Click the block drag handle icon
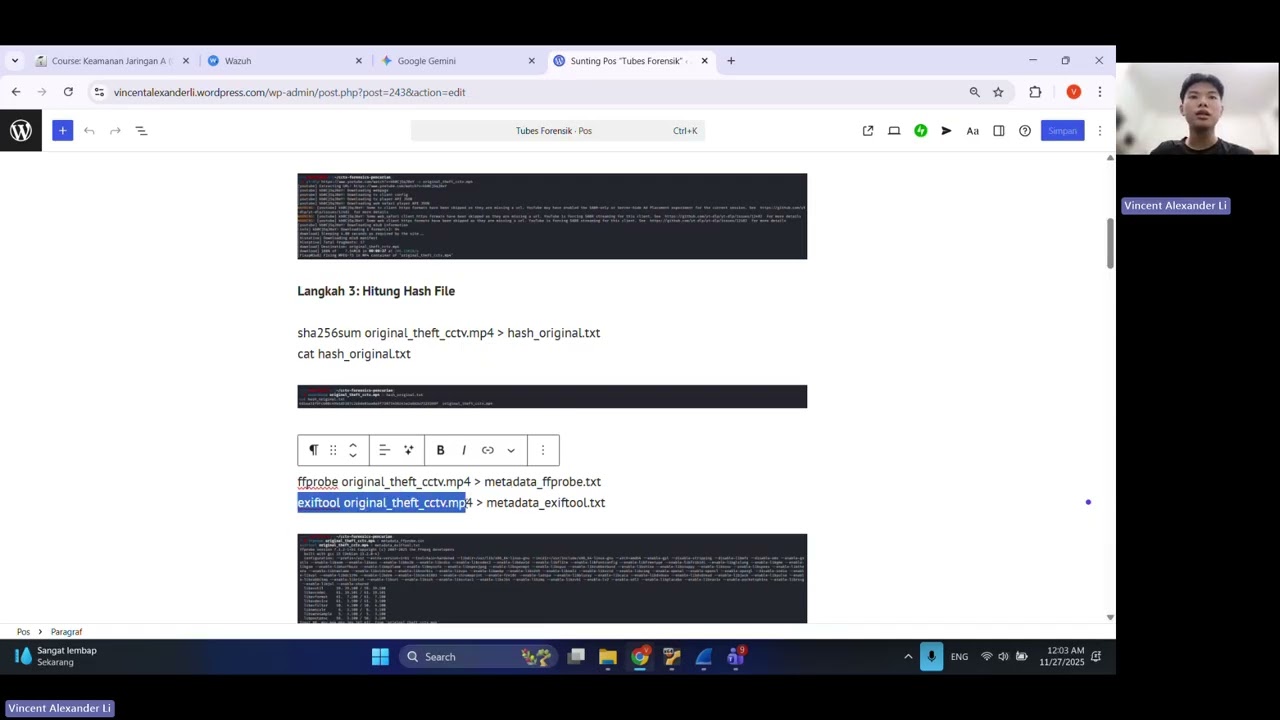The height and width of the screenshot is (720, 1280). (333, 450)
